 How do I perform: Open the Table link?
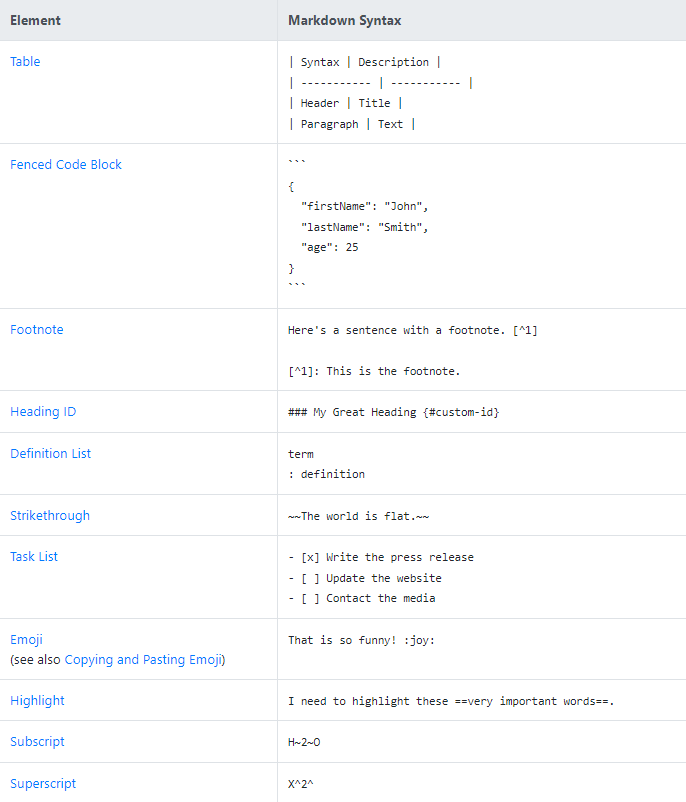point(25,62)
